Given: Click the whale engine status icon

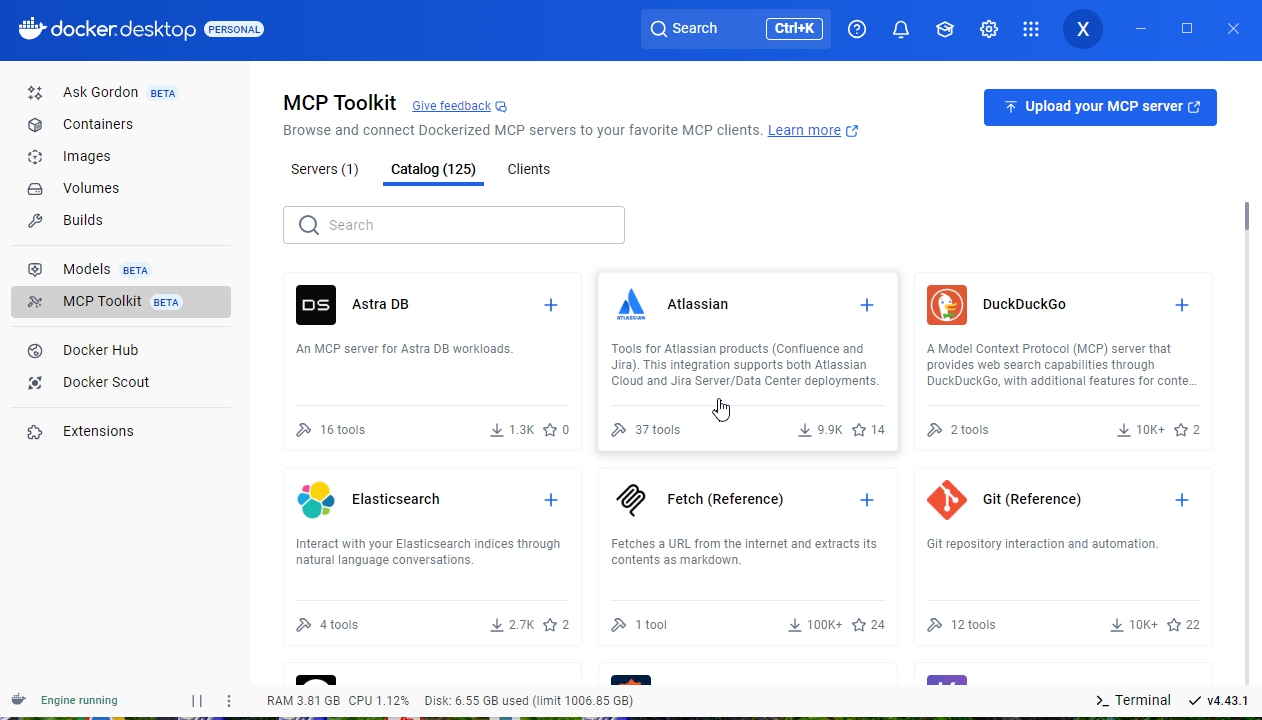Looking at the screenshot, I should pos(19,700).
